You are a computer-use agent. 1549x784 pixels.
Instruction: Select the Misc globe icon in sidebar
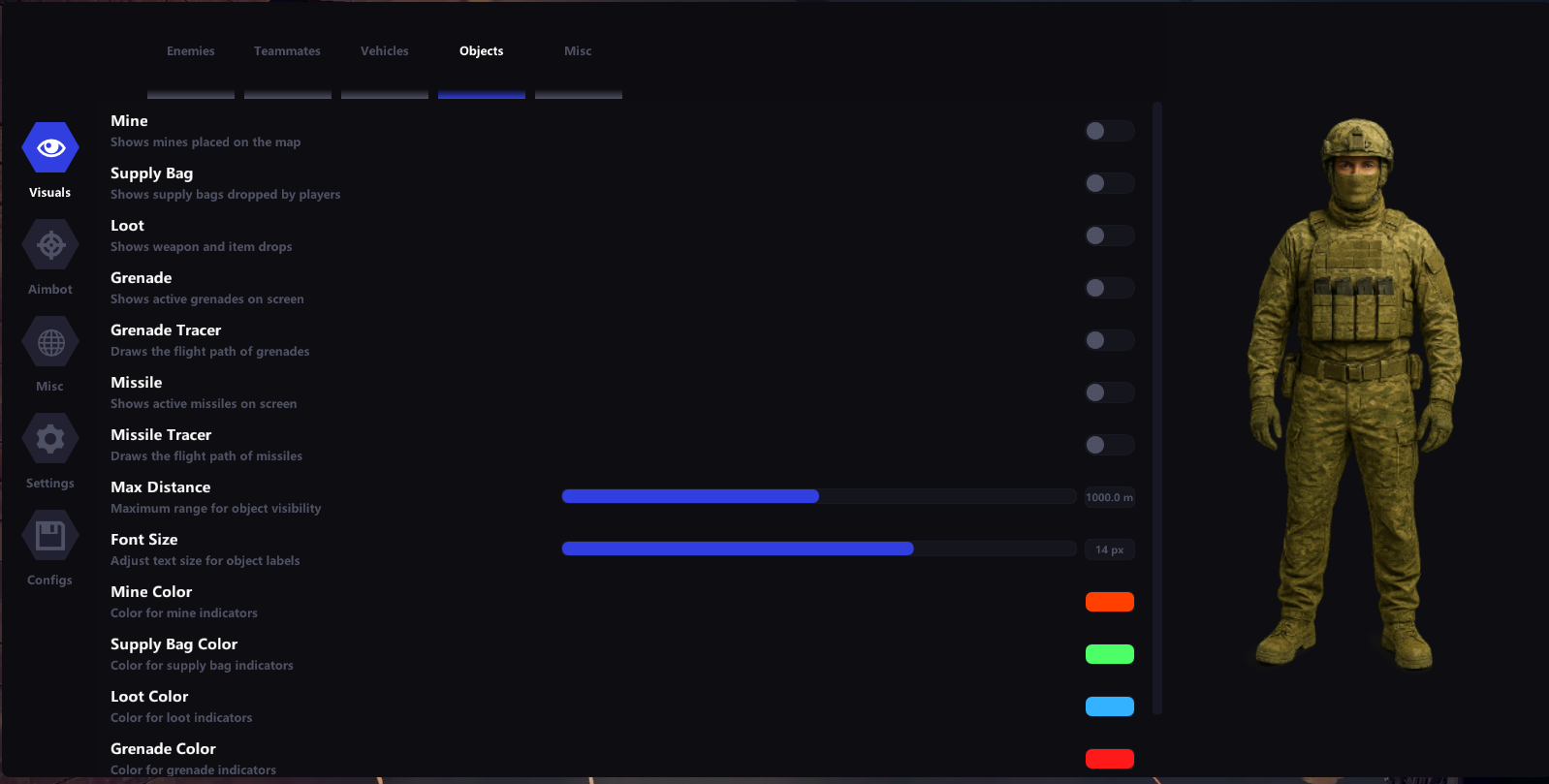50,342
